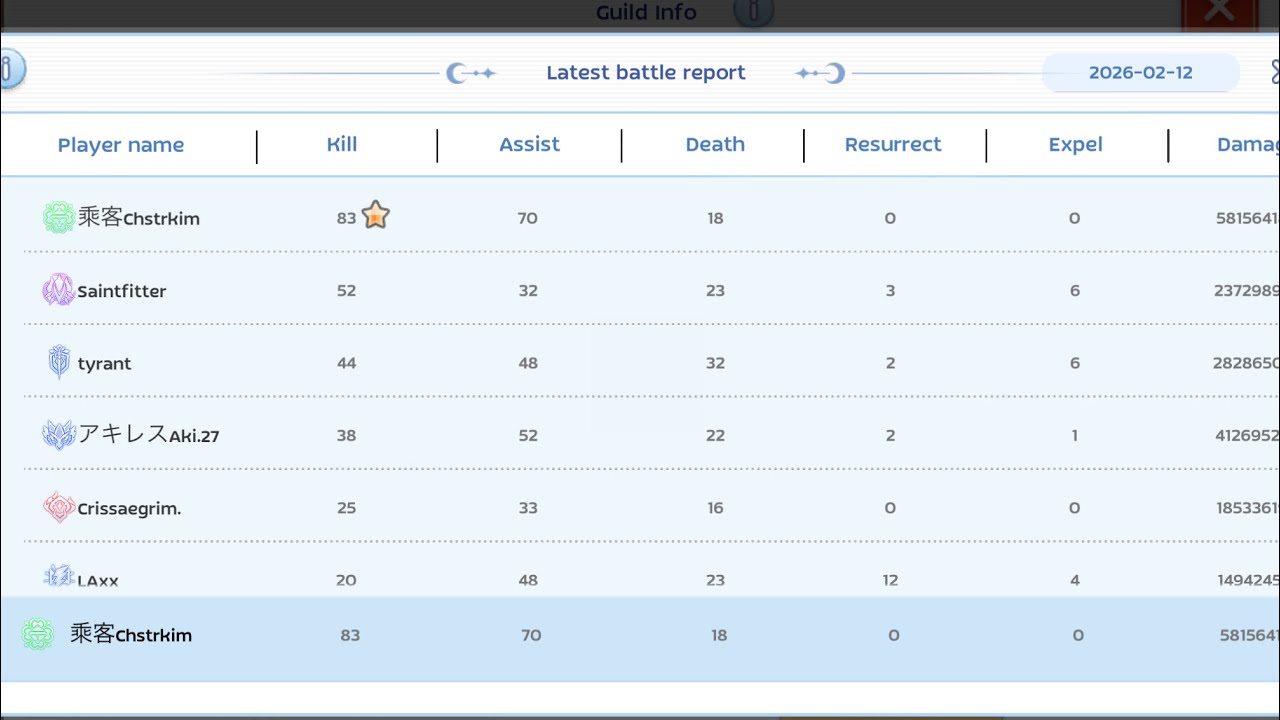The image size is (1280, 720).
Task: Click the green emblem next to 乘客Chstrkim in the list
Action: (x=58, y=218)
